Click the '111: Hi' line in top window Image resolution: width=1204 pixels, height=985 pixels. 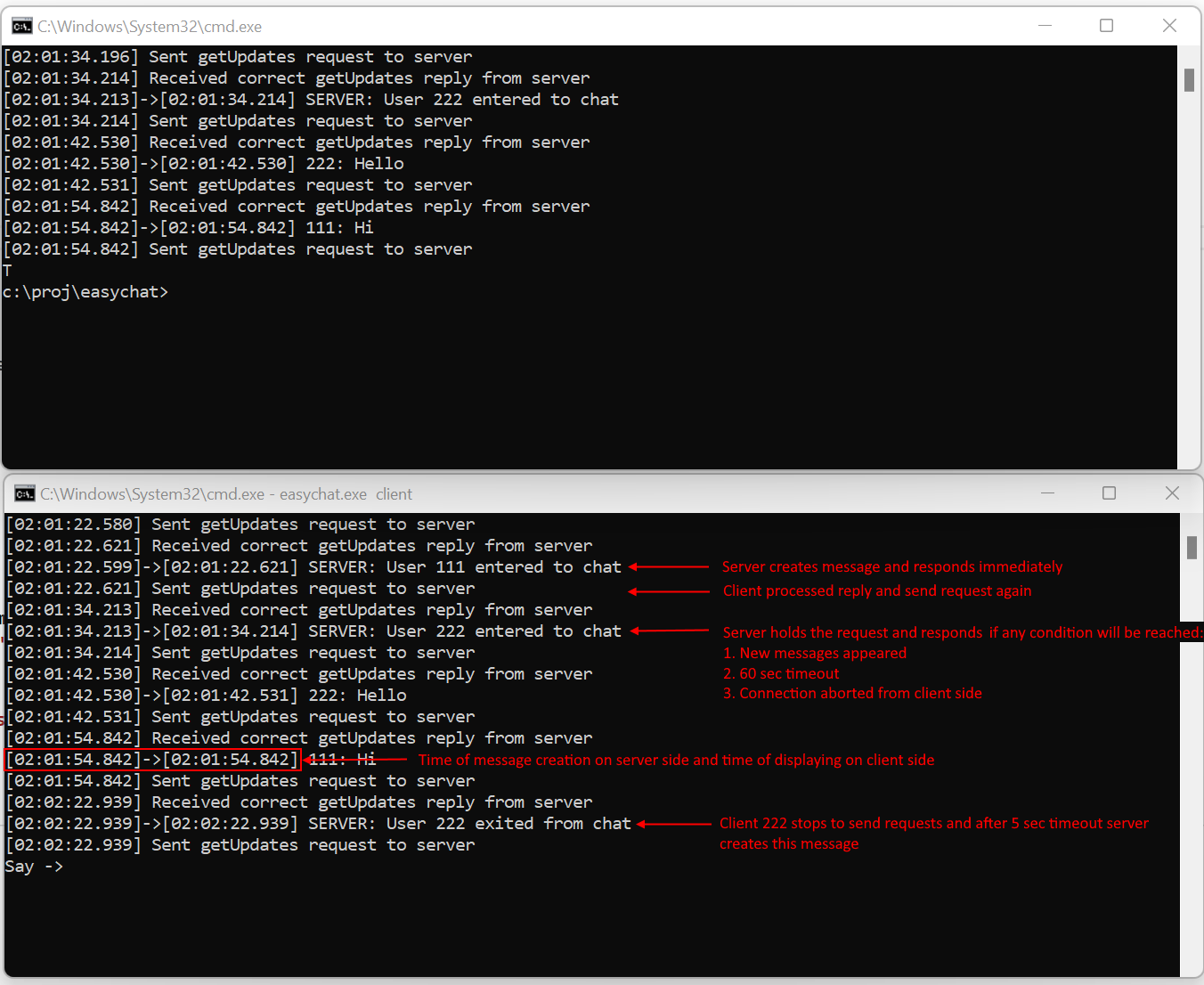point(189,228)
